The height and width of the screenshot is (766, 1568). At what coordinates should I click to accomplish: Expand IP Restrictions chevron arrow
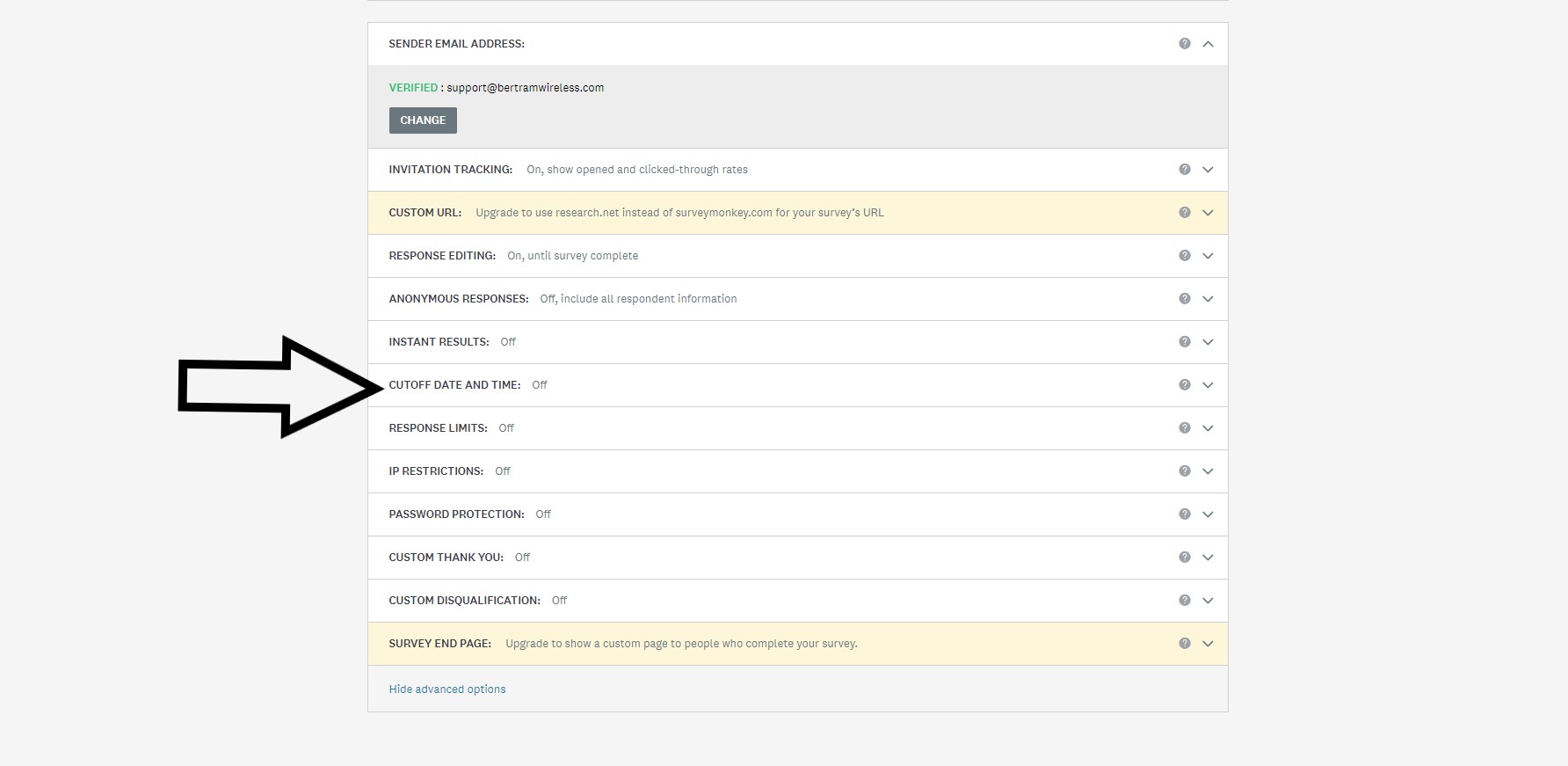[x=1208, y=471]
